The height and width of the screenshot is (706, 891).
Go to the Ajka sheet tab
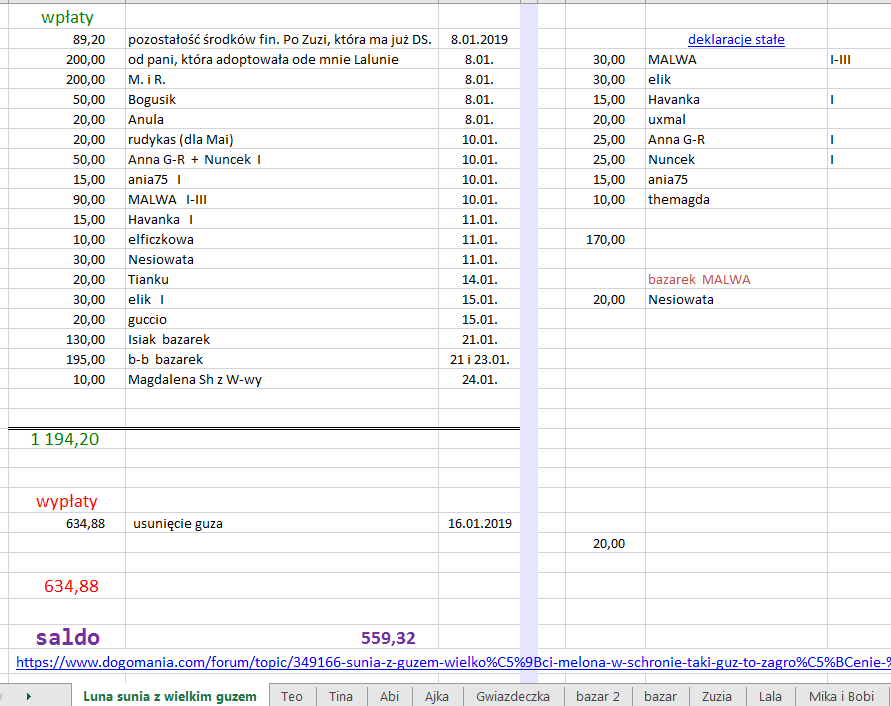436,696
